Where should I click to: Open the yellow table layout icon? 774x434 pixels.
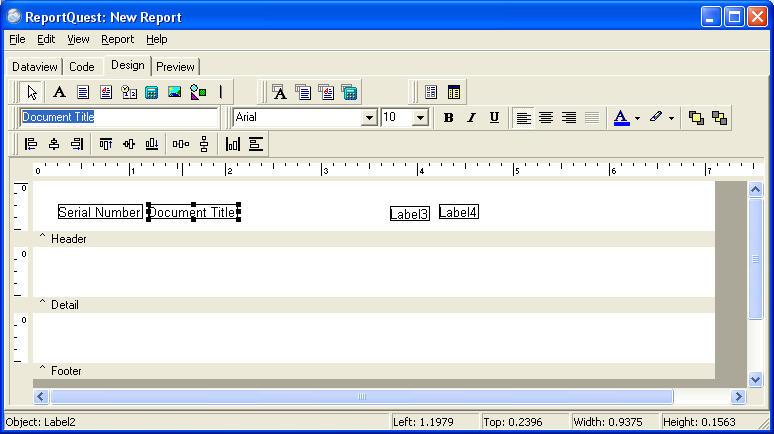(454, 92)
